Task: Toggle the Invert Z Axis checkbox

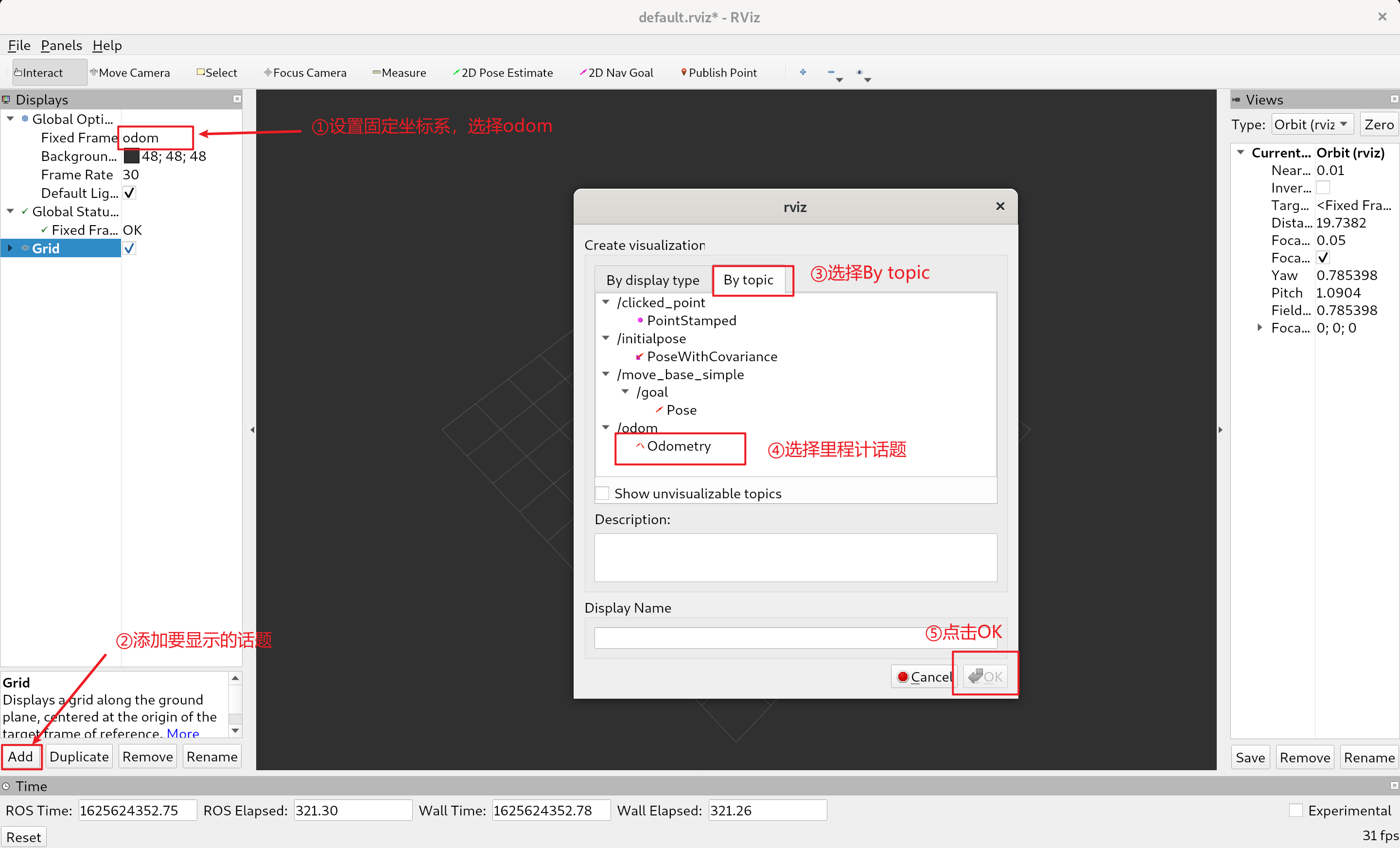Action: (1323, 188)
